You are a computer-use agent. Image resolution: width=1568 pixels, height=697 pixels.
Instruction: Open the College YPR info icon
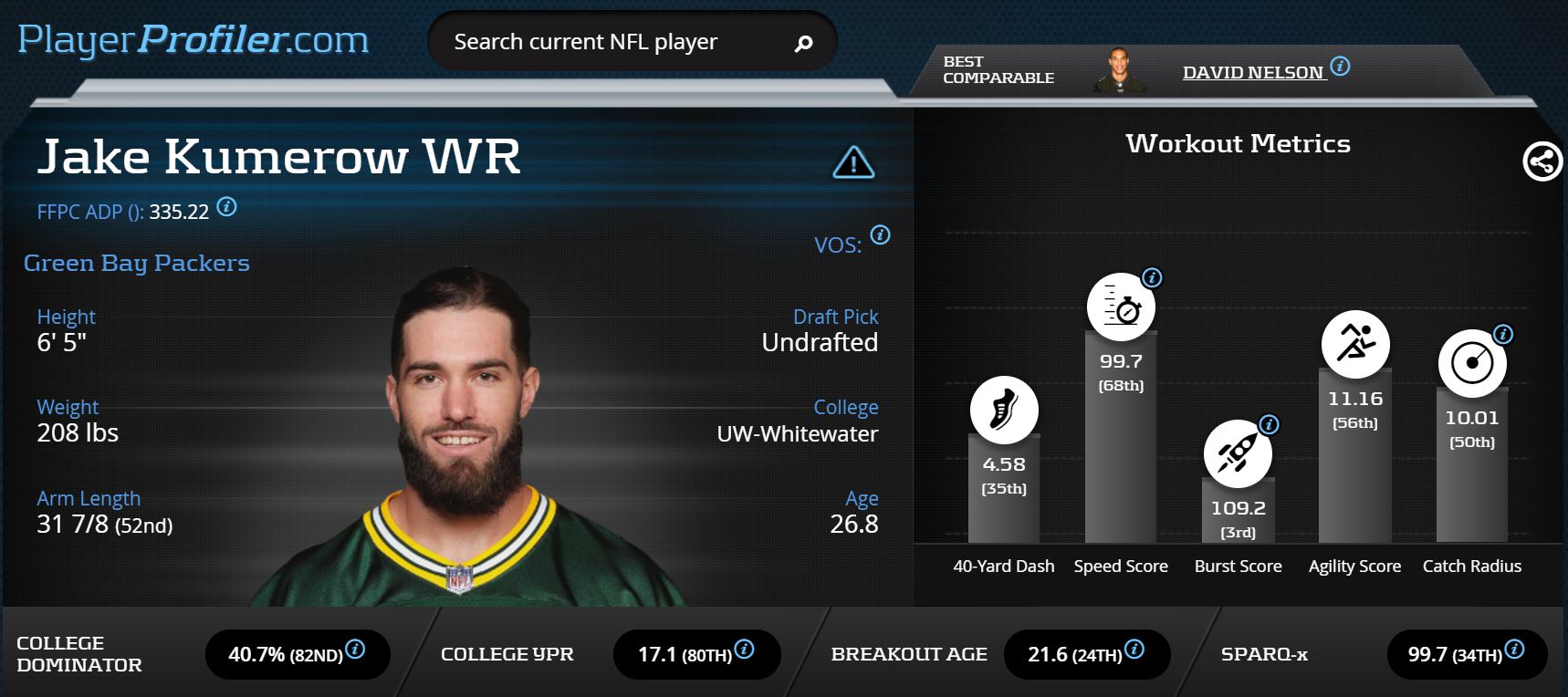744,649
